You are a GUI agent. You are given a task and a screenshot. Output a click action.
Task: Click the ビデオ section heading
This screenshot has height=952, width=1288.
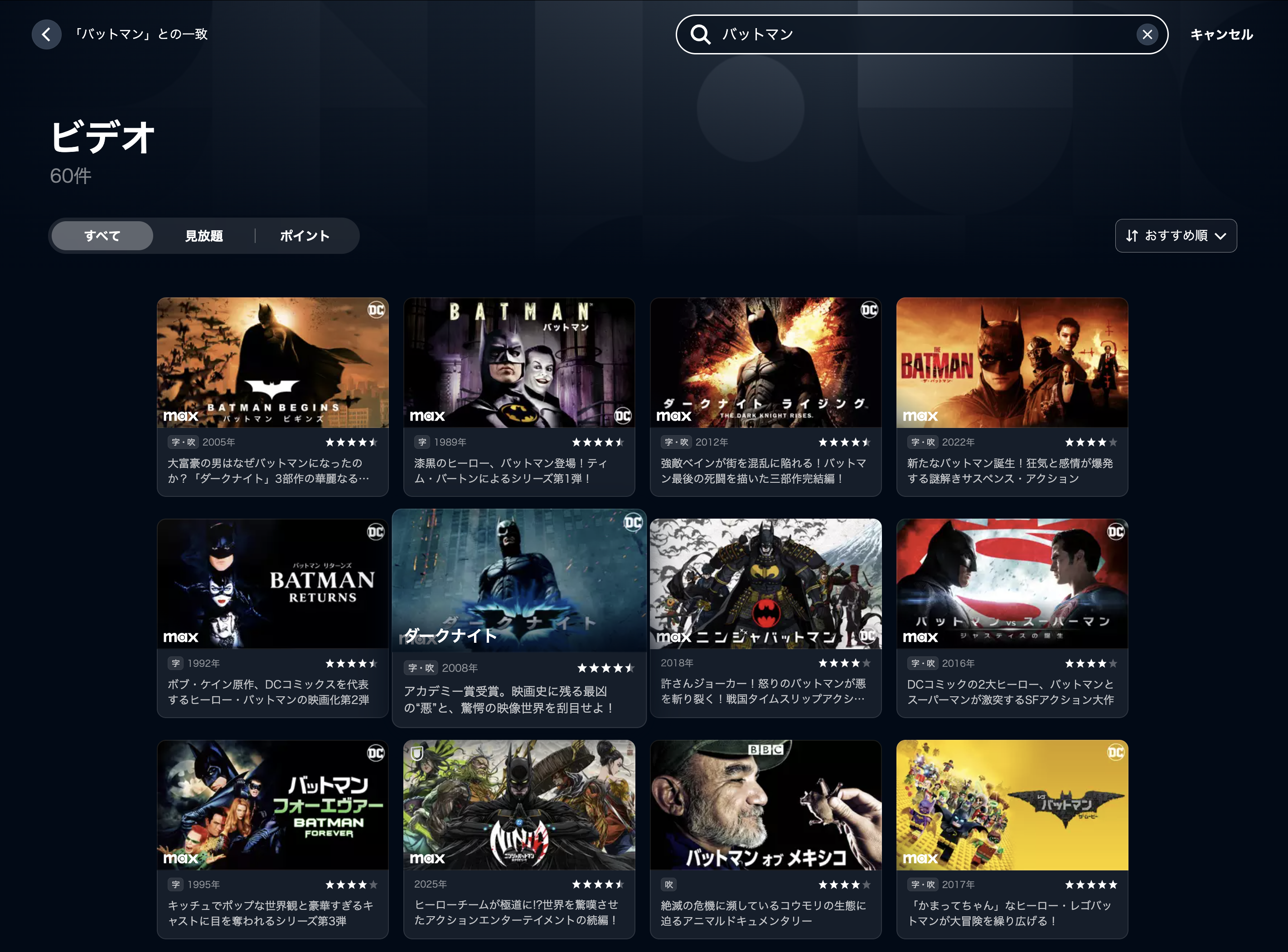102,136
